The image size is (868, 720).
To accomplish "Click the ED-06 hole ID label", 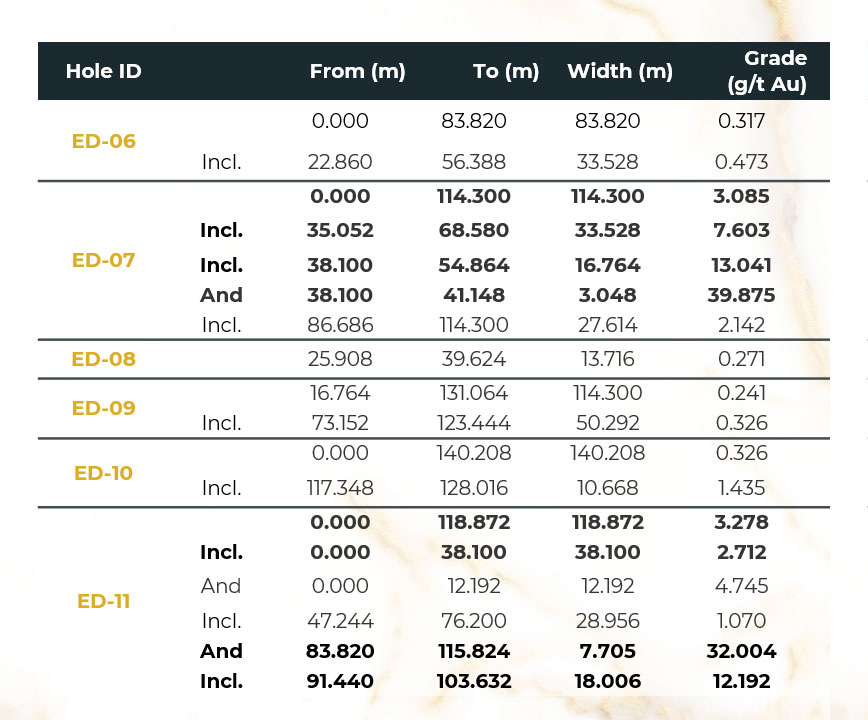I will (x=103, y=141).
